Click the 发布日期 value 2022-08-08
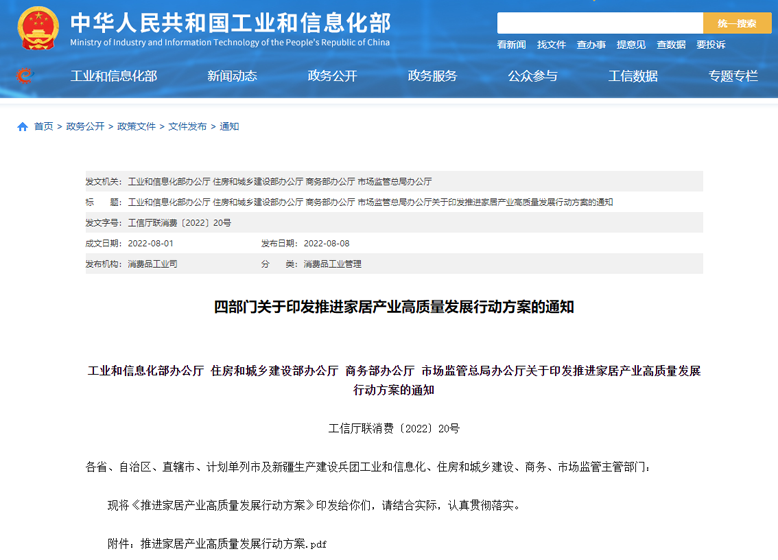 point(326,244)
